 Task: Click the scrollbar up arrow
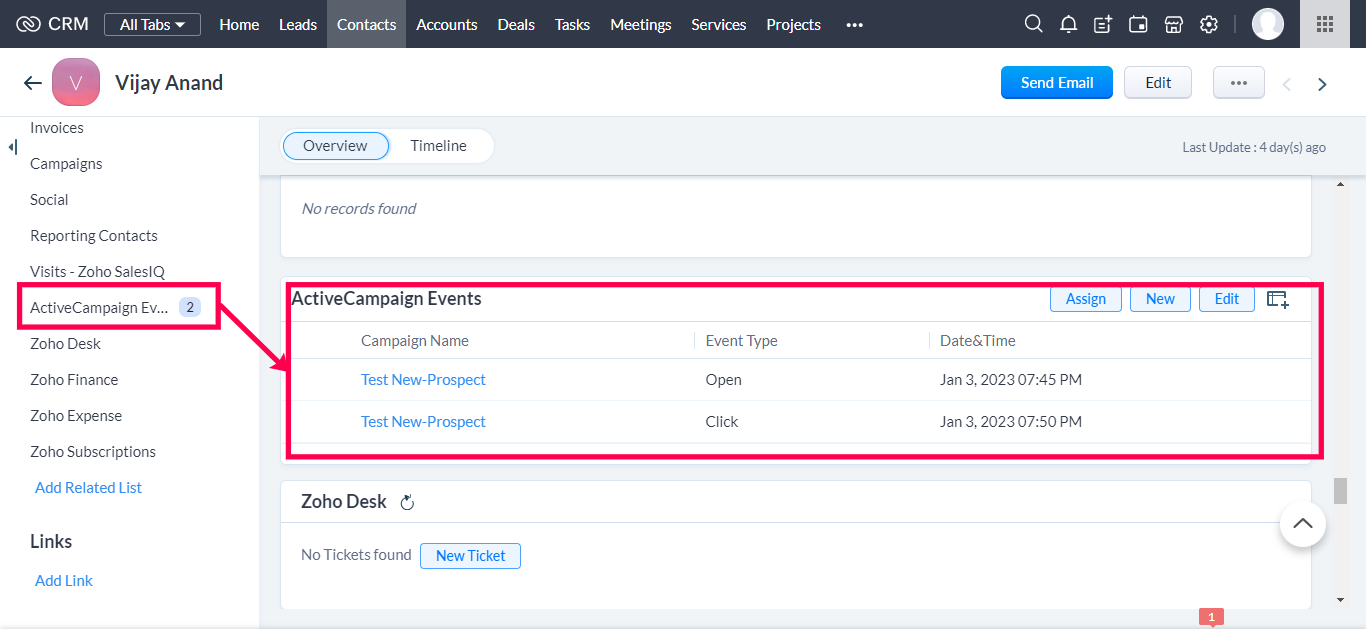tap(1340, 184)
